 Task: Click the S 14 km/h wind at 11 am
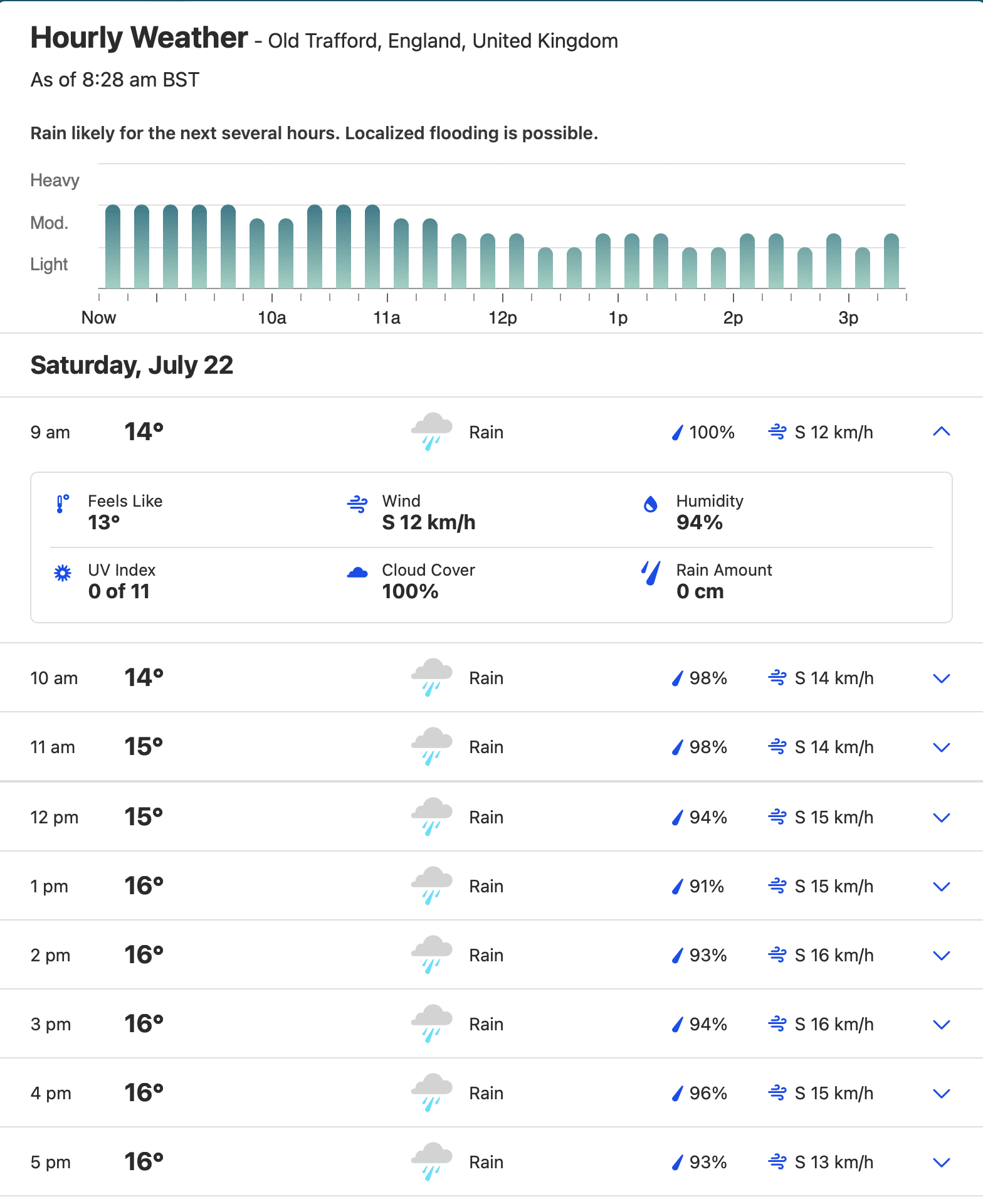click(834, 747)
